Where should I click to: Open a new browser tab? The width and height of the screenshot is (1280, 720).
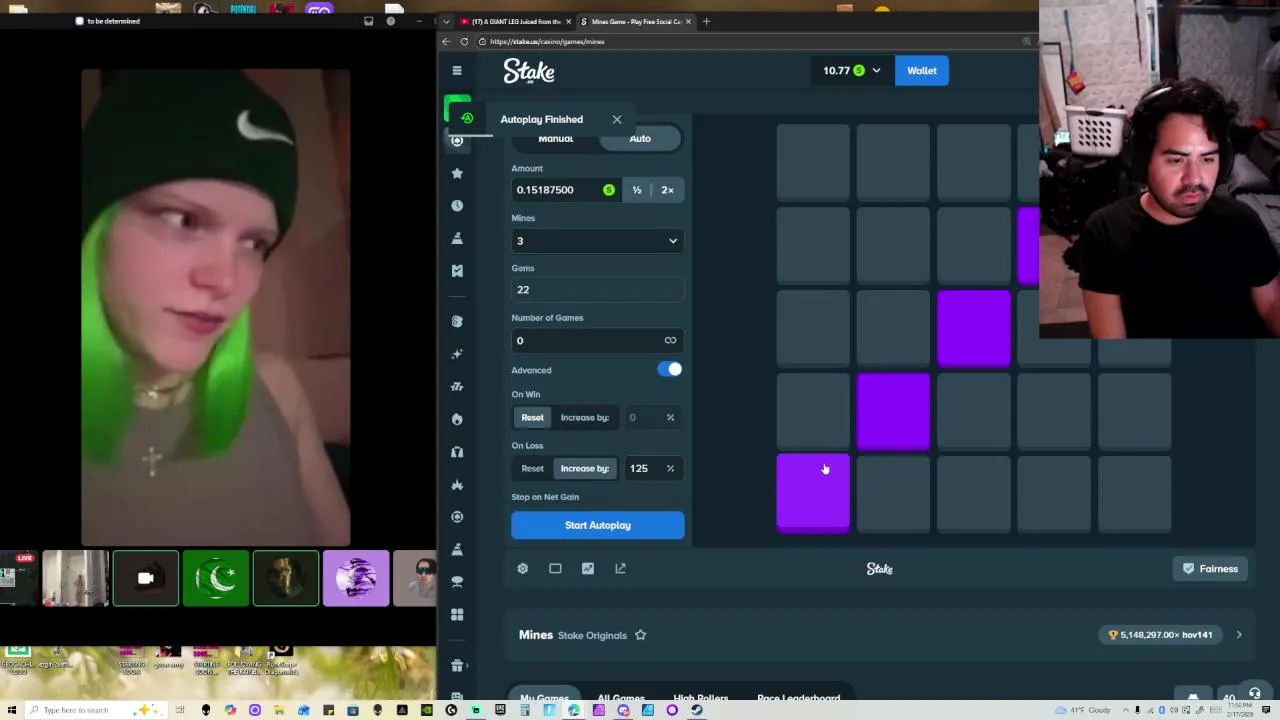pyautogui.click(x=706, y=21)
